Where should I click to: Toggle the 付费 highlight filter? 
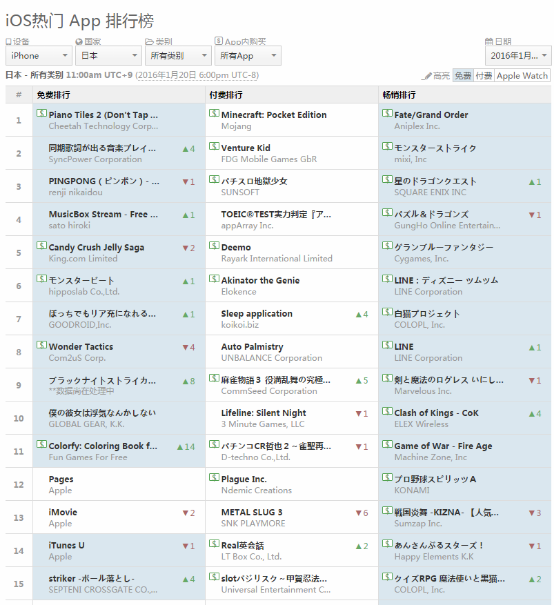[484, 76]
